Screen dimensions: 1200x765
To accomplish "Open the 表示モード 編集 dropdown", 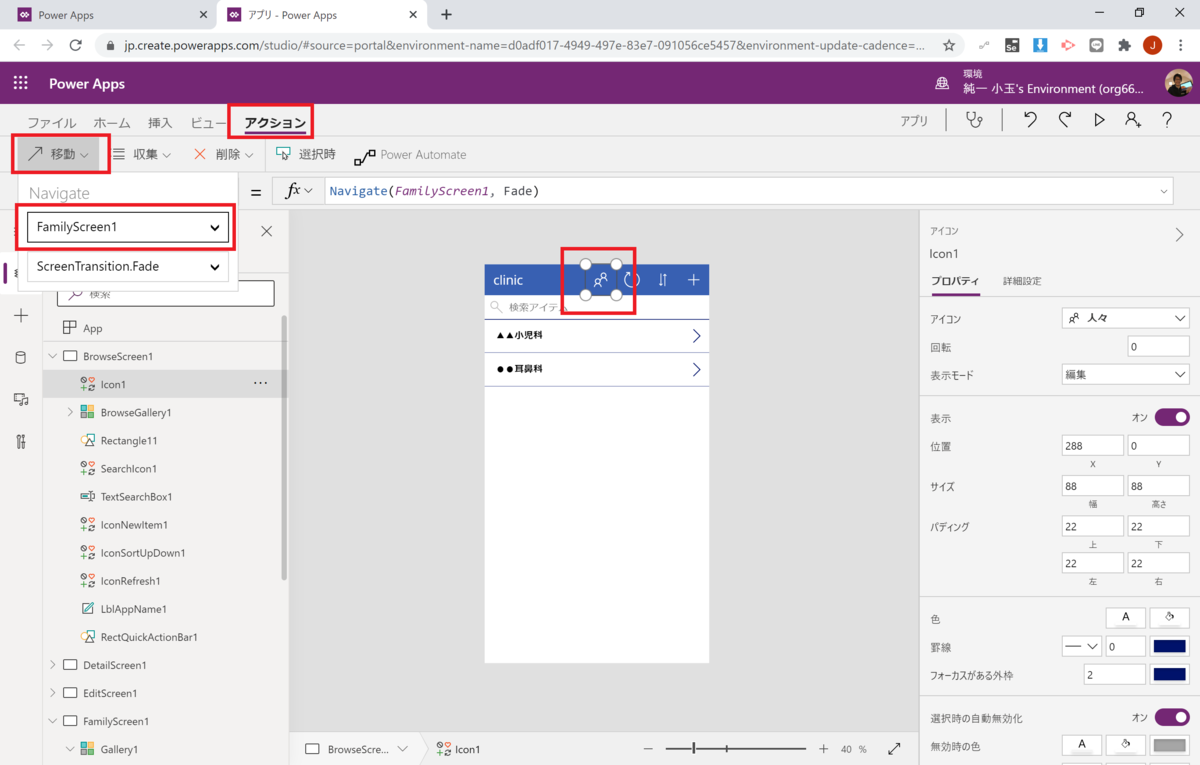I will tap(1125, 374).
